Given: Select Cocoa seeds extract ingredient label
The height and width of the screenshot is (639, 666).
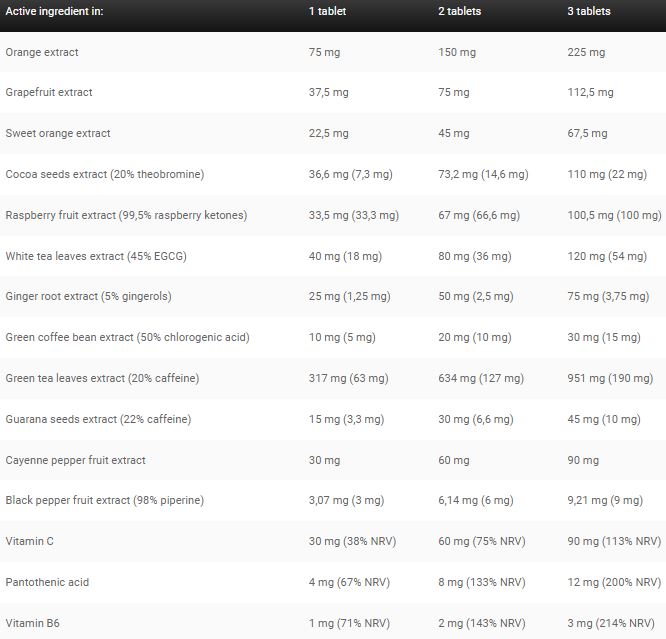Looking at the screenshot, I should click(105, 174).
